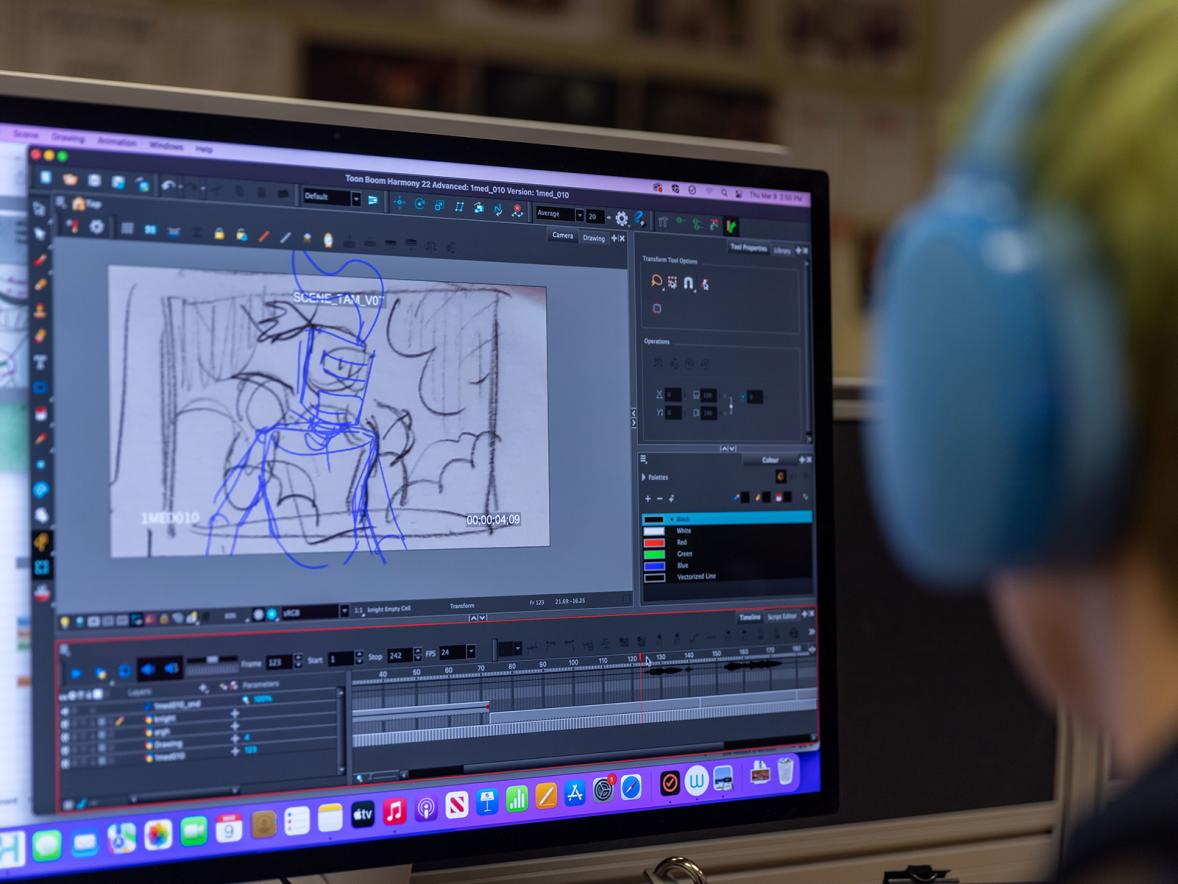This screenshot has height=884, width=1178.
Task: Click the gear icon in Camera view toolbar
Action: tap(97, 226)
